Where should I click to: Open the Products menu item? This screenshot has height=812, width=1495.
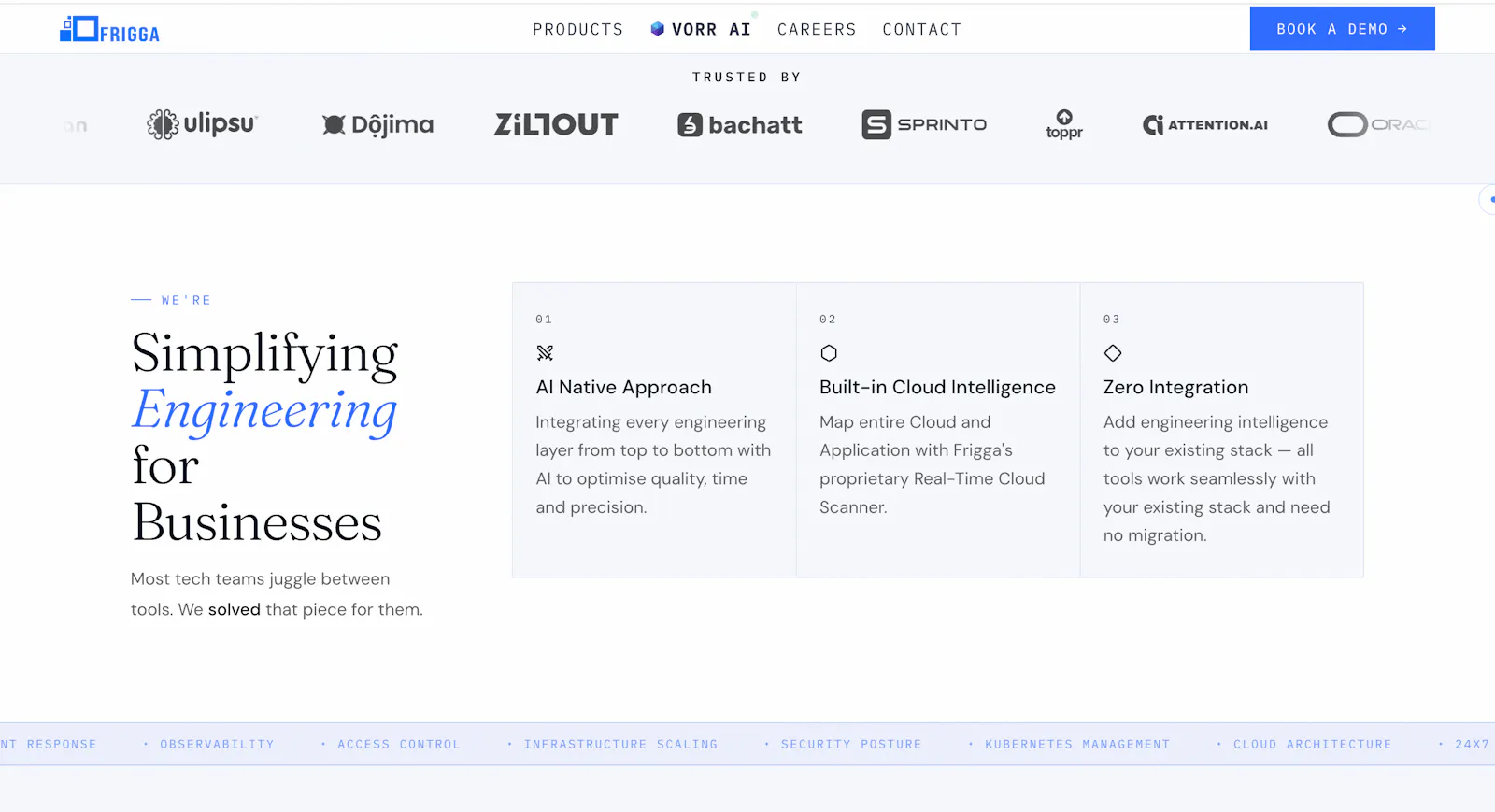(x=577, y=30)
